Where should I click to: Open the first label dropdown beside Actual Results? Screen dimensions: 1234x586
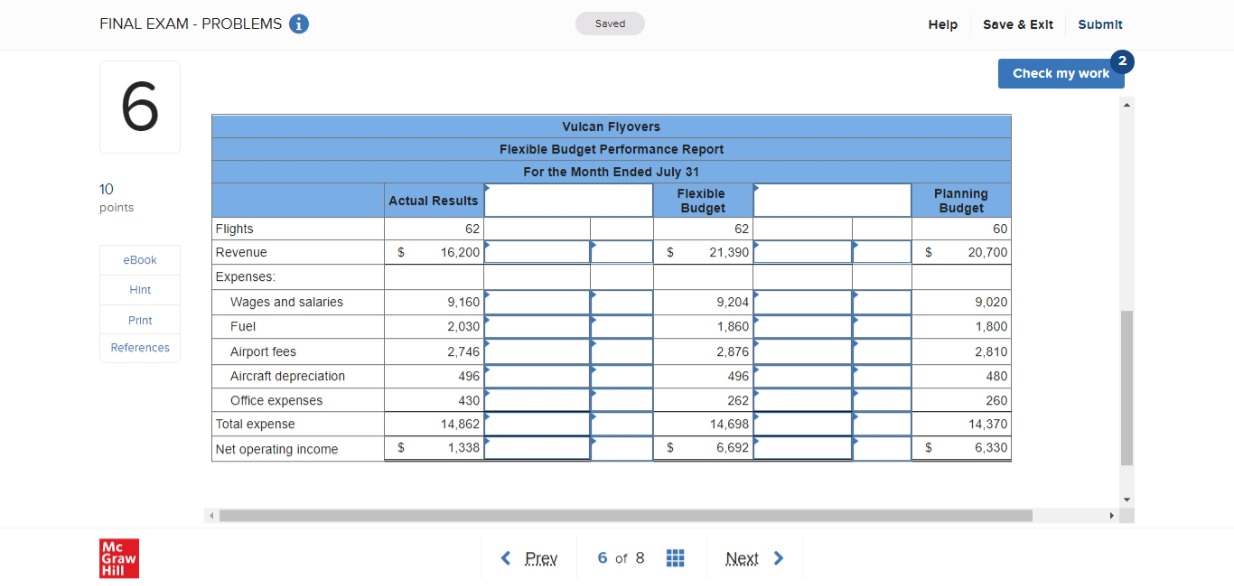[x=567, y=197]
